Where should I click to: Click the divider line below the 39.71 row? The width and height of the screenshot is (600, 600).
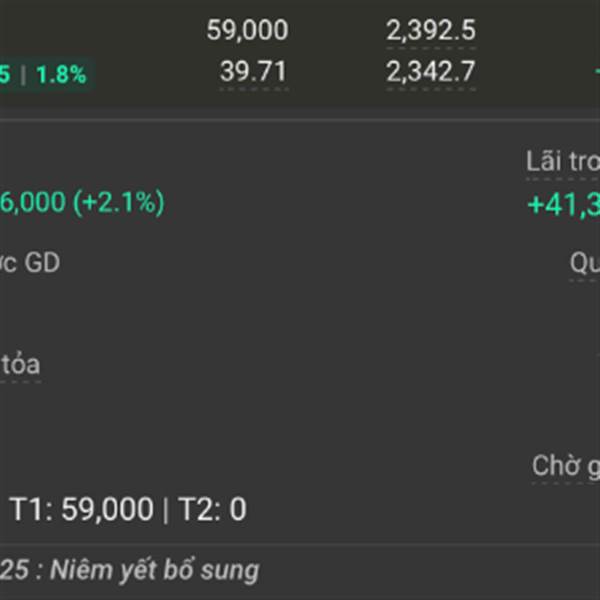click(x=300, y=120)
